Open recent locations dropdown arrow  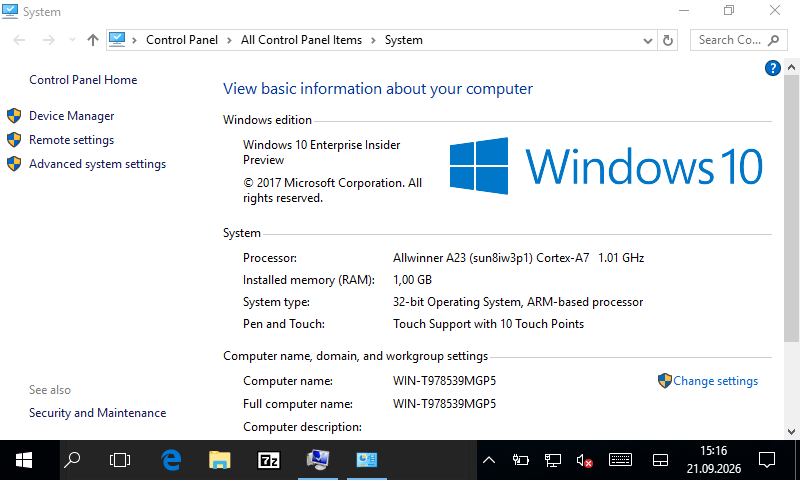72,40
